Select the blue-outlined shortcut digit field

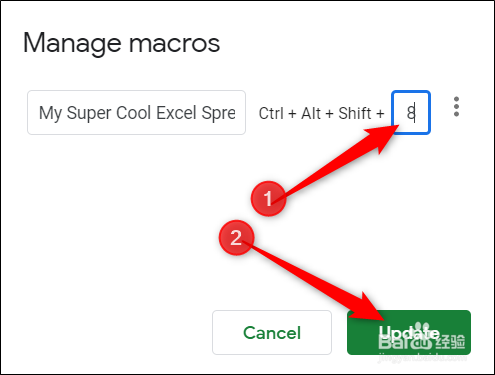point(411,113)
